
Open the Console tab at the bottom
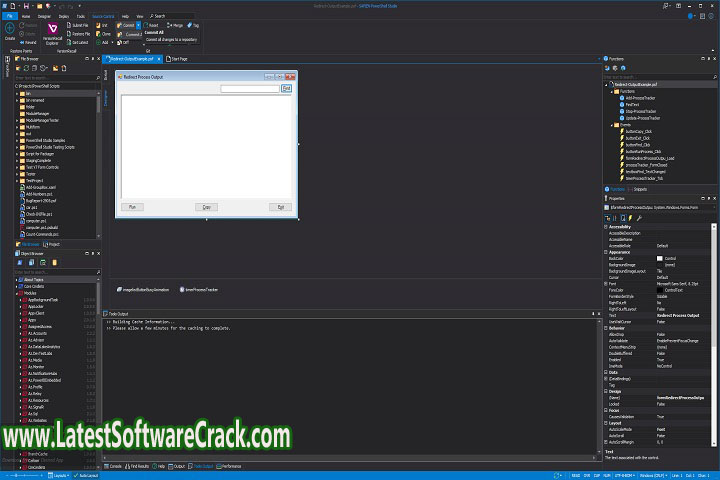click(112, 466)
